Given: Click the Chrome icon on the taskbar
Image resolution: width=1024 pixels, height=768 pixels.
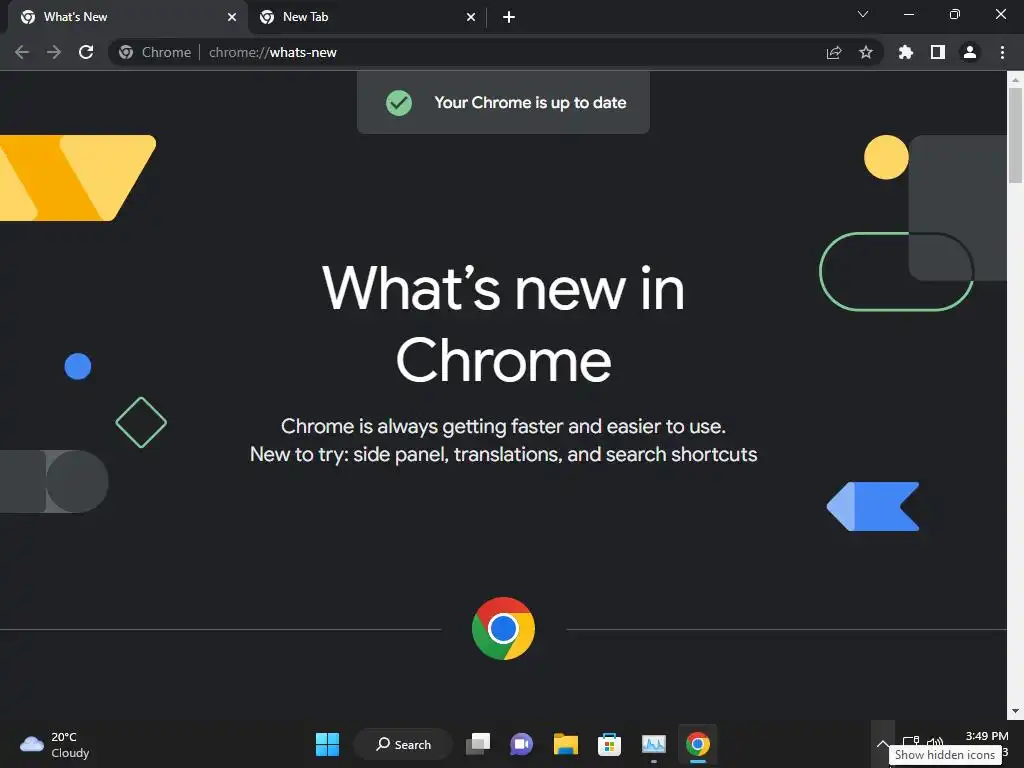Looking at the screenshot, I should pyautogui.click(x=697, y=744).
